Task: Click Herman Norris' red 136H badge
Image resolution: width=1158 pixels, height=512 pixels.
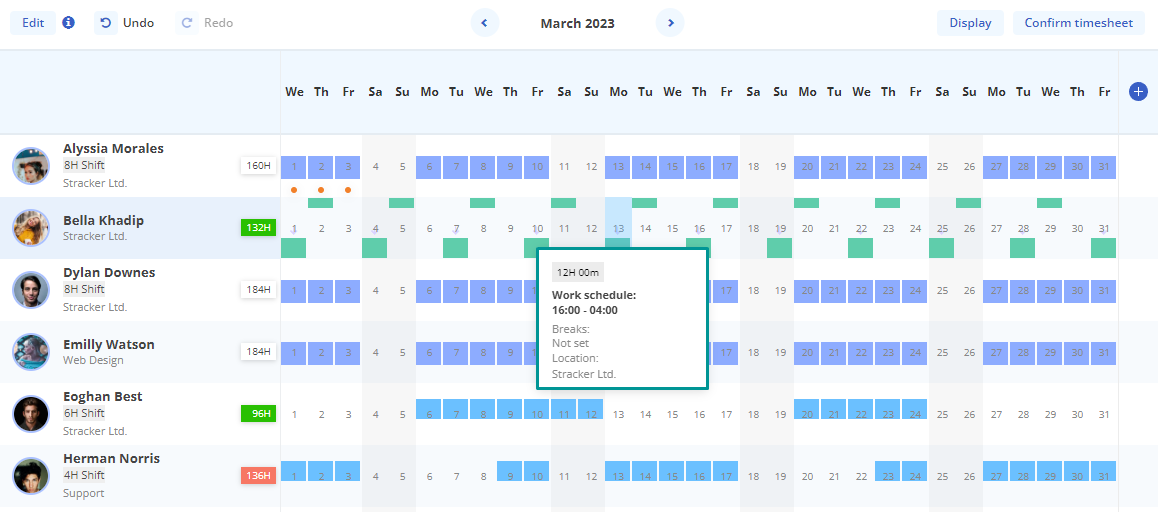Action: 259,476
